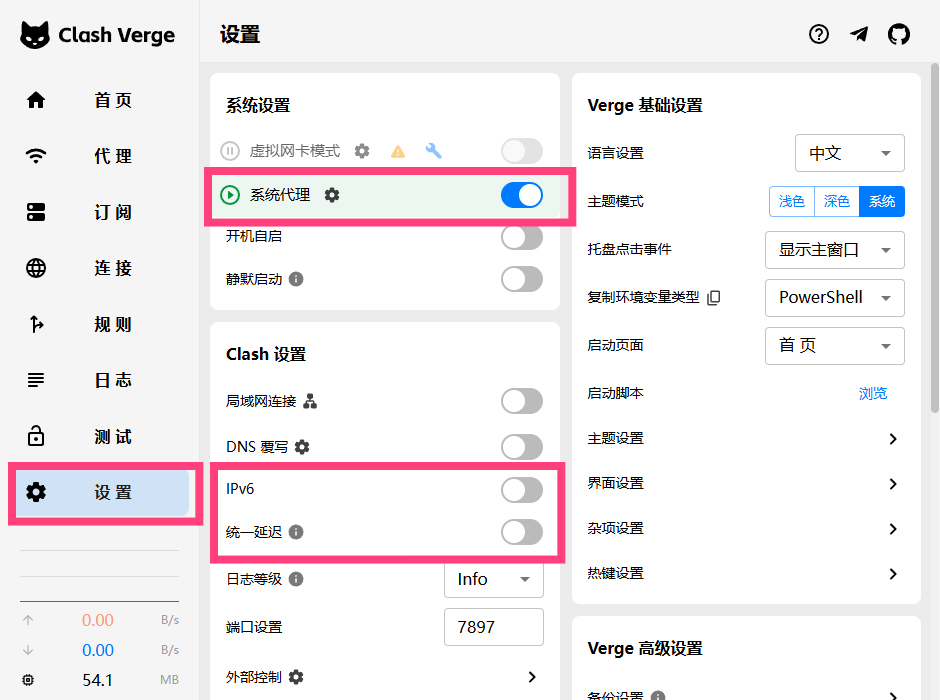Click the copy icon beside 复制环境变量类型

click(713, 298)
